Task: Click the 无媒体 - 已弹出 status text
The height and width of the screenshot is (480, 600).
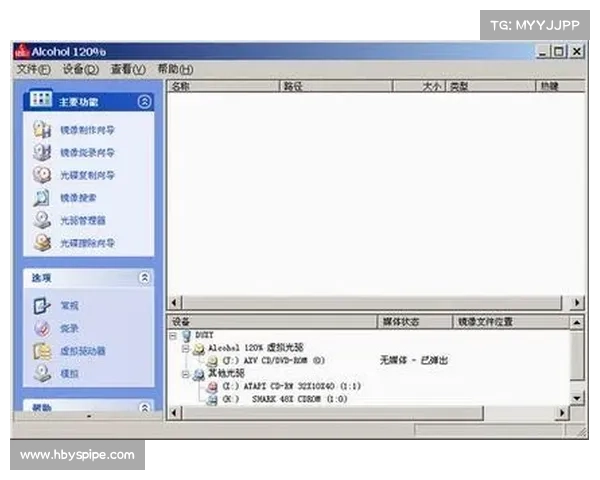Action: [414, 360]
